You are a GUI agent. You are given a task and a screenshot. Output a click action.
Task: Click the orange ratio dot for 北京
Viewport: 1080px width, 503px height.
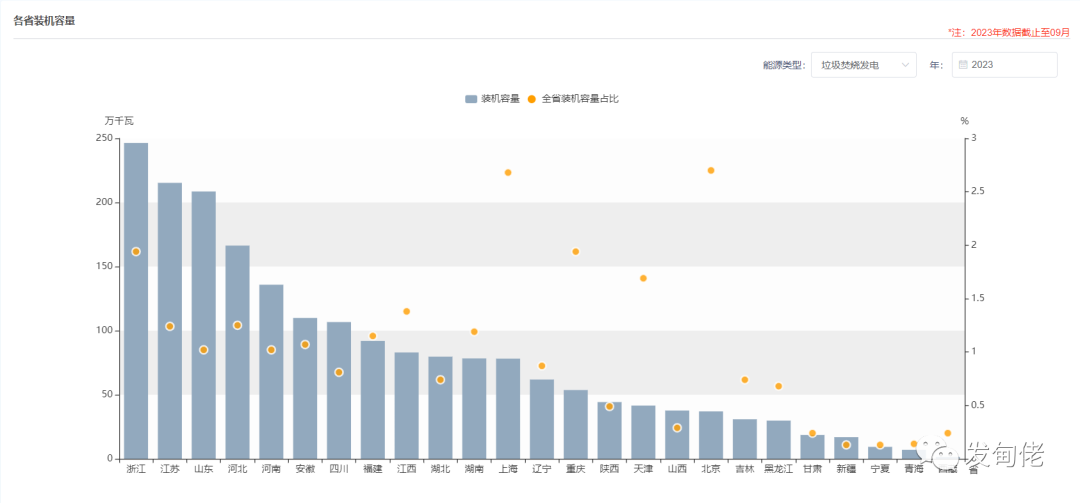point(711,170)
